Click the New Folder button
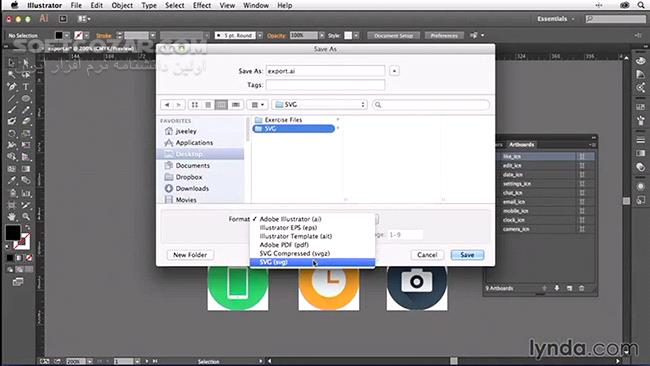 [190, 255]
